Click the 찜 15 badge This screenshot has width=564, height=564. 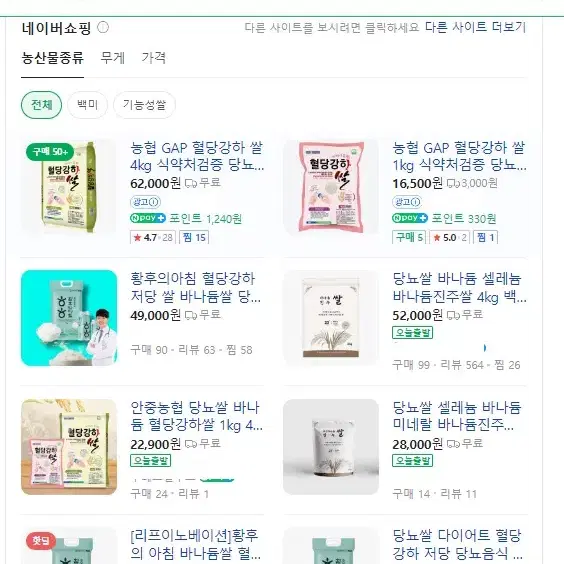click(x=194, y=237)
